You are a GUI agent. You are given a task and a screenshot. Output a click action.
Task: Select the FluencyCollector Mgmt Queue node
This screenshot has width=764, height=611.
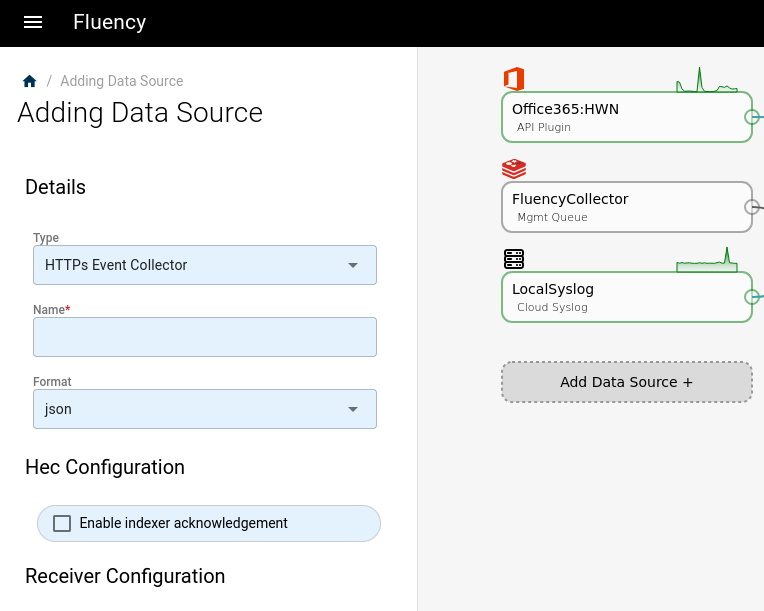[x=627, y=207]
